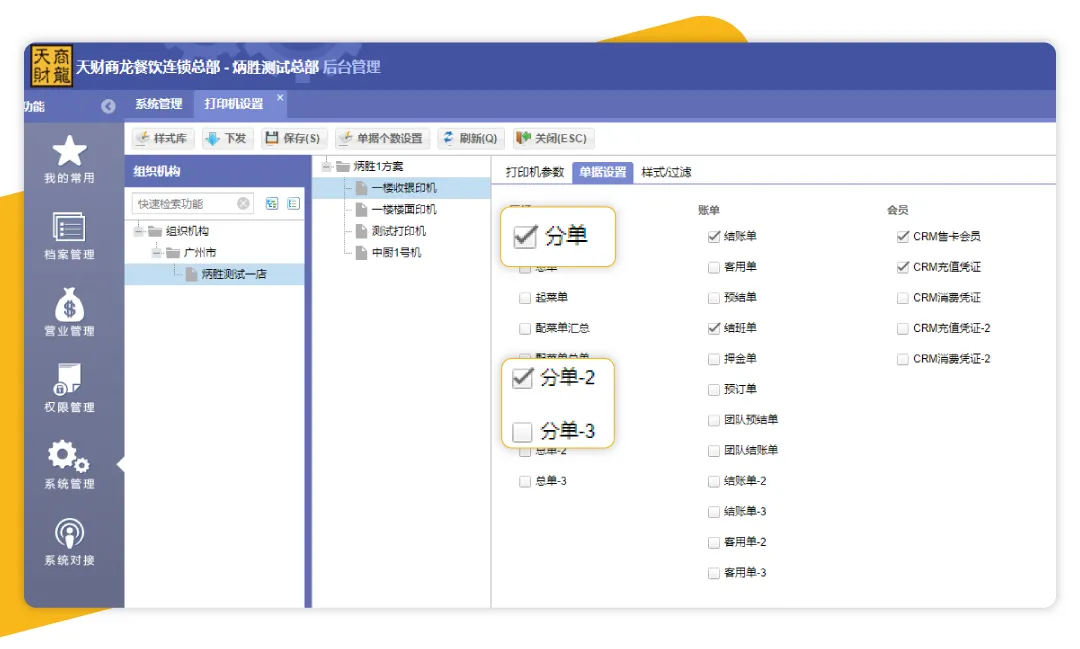
Task: Click the expand-all tree icon beside search
Action: (x=272, y=204)
